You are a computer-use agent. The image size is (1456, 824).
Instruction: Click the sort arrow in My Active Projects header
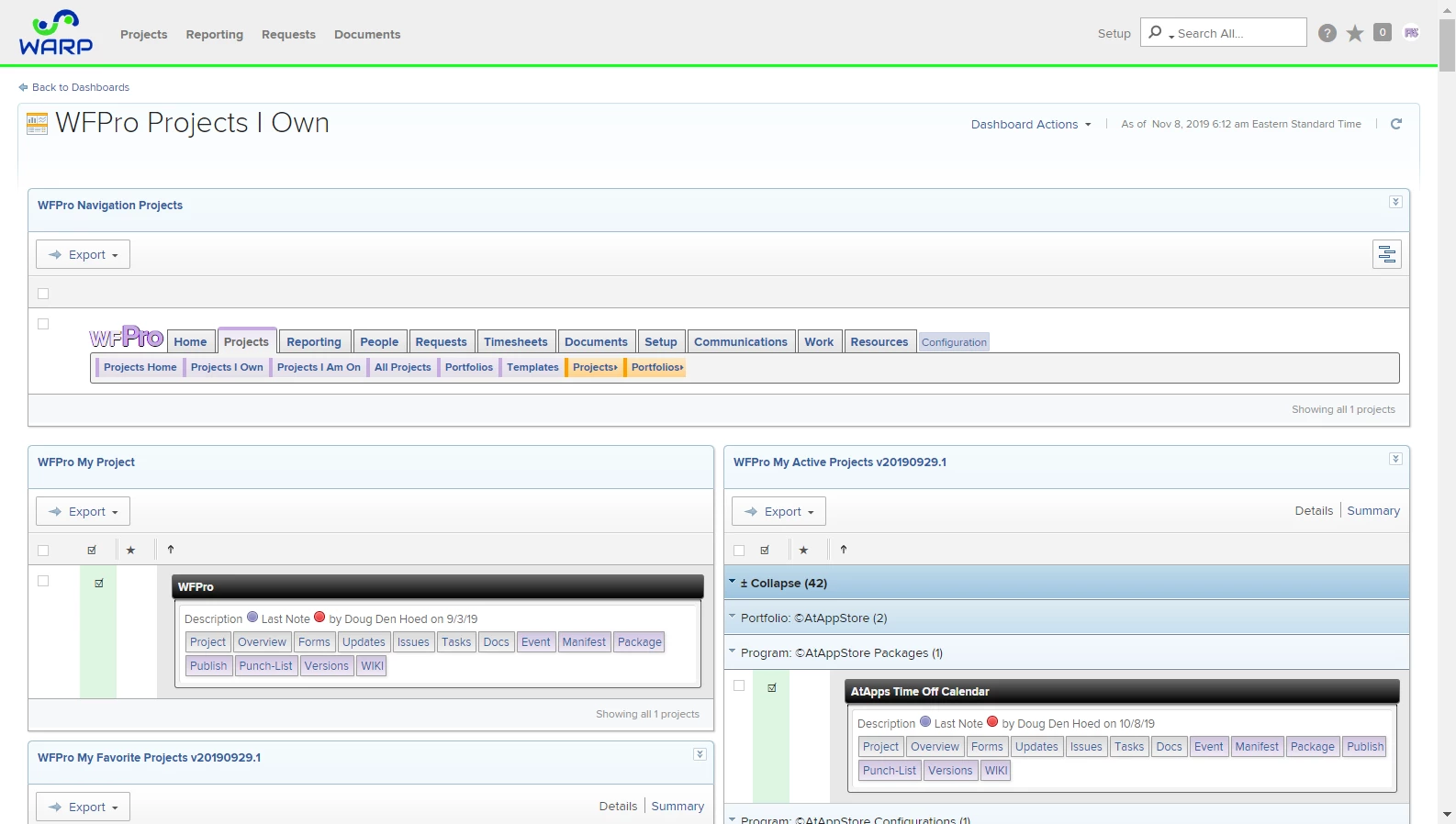pos(844,550)
